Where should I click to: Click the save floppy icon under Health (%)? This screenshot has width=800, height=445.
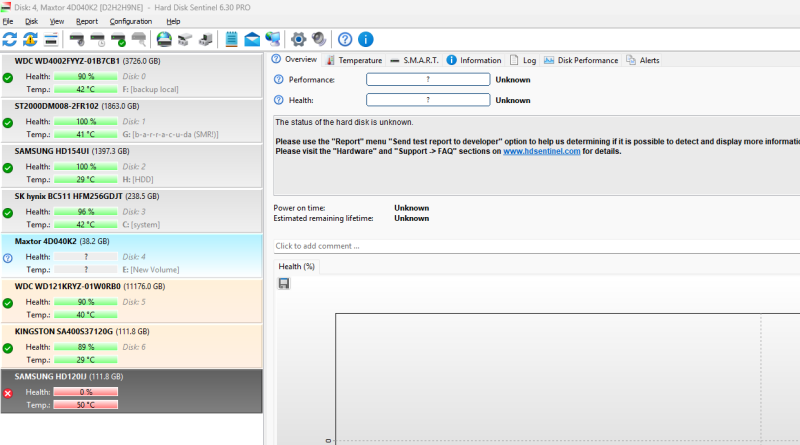(284, 283)
